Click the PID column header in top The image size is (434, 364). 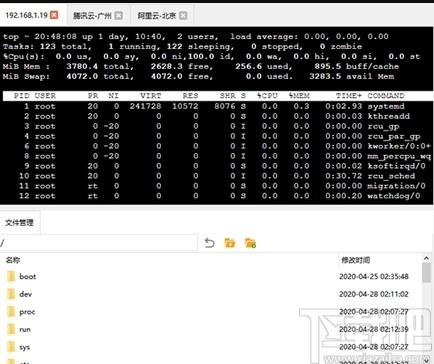[22, 96]
